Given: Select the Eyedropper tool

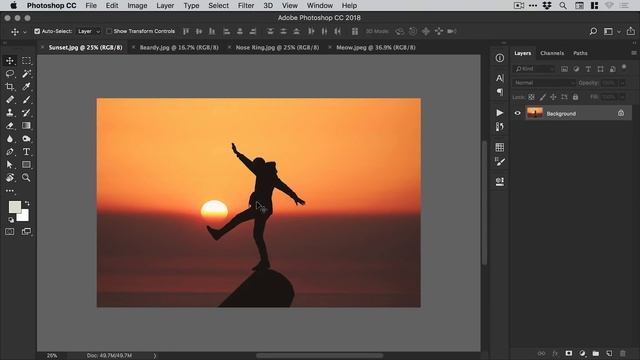Looking at the screenshot, I should point(26,87).
